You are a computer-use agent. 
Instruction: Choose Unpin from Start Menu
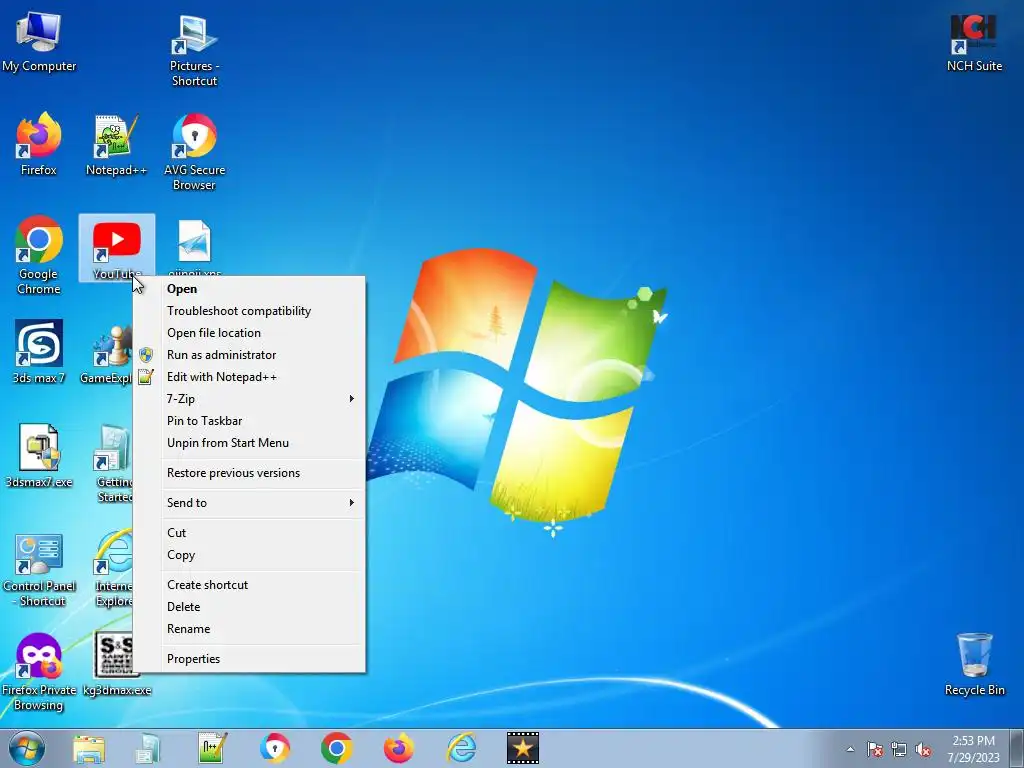click(x=249, y=443)
